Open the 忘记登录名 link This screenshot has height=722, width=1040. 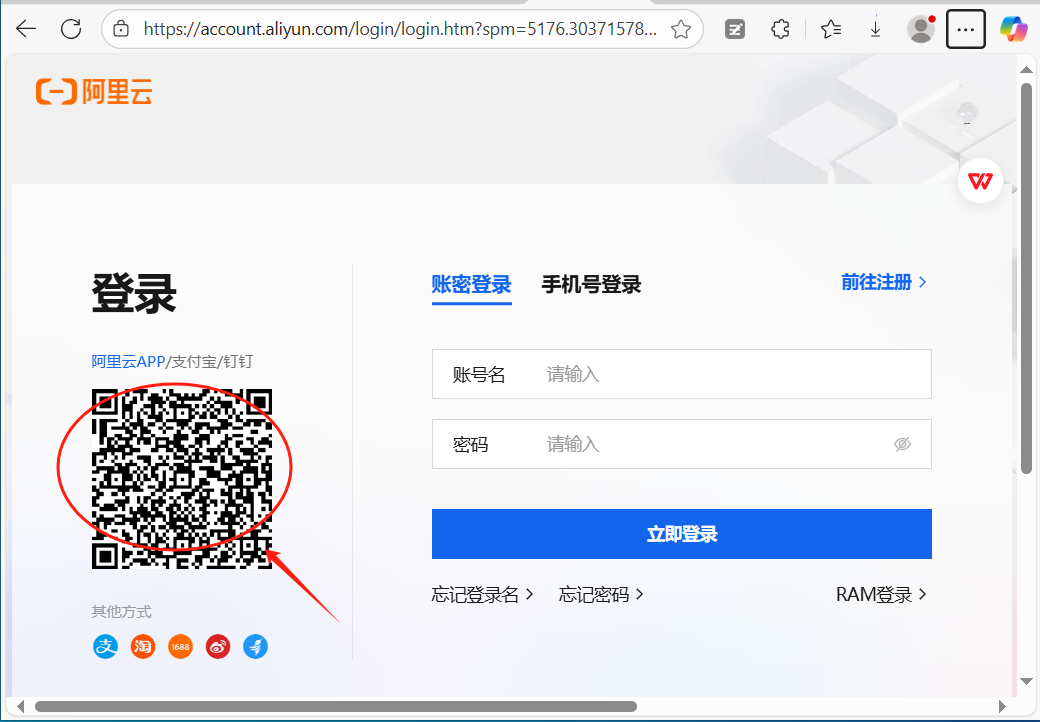tap(482, 595)
